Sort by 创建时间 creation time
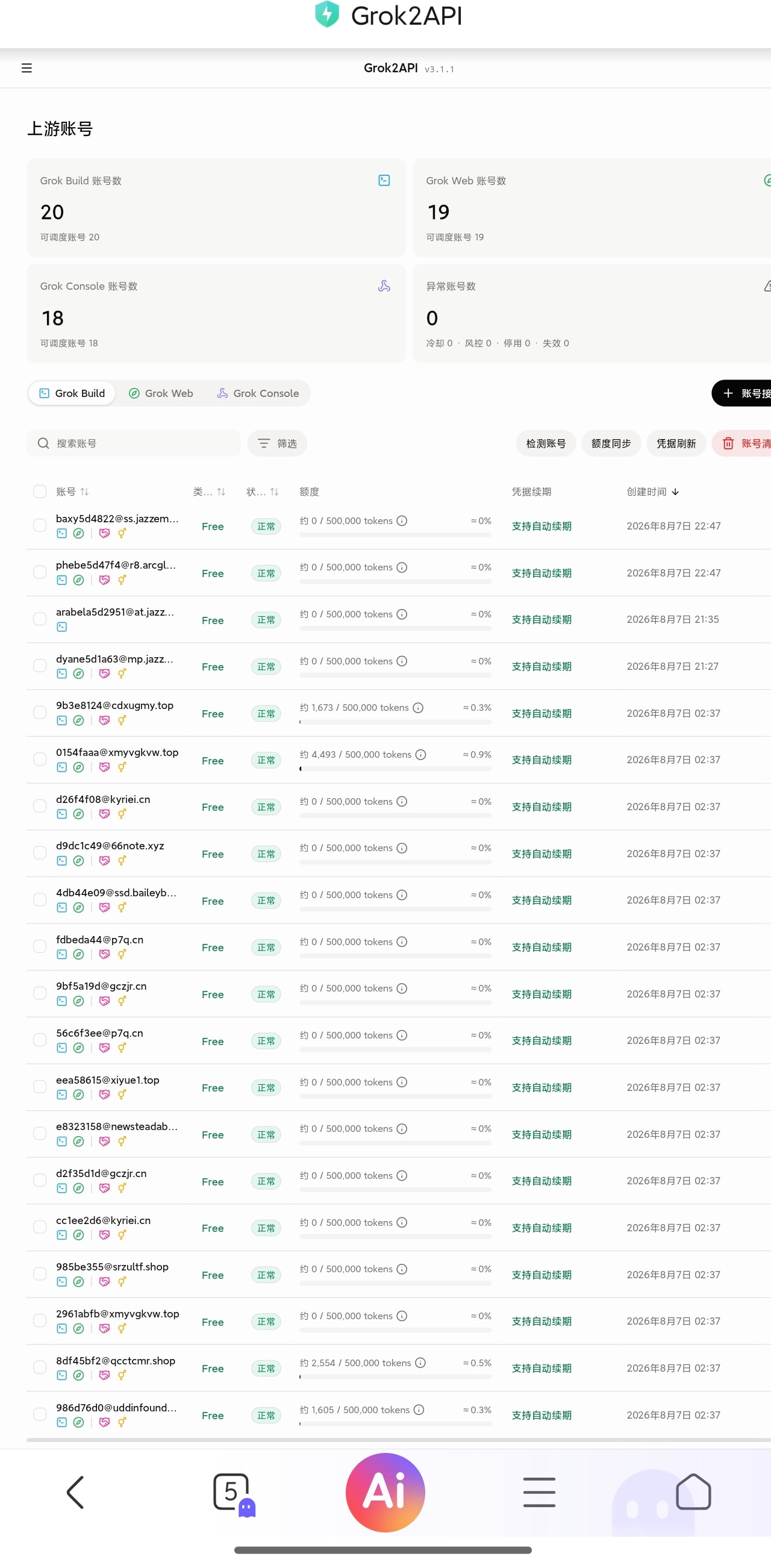This screenshot has width=771, height=1568. pos(653,492)
